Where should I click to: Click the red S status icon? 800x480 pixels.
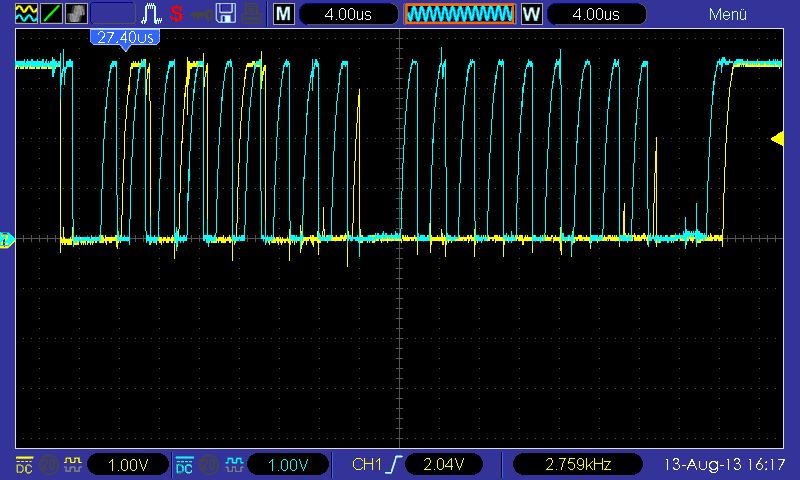tap(177, 14)
